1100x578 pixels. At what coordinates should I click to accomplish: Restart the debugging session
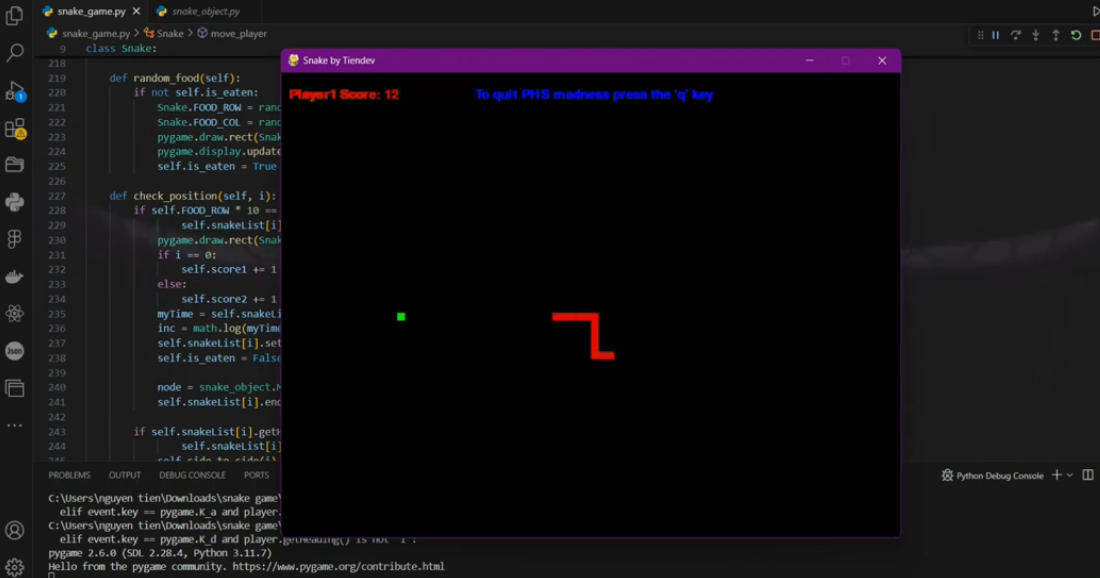click(1076, 35)
